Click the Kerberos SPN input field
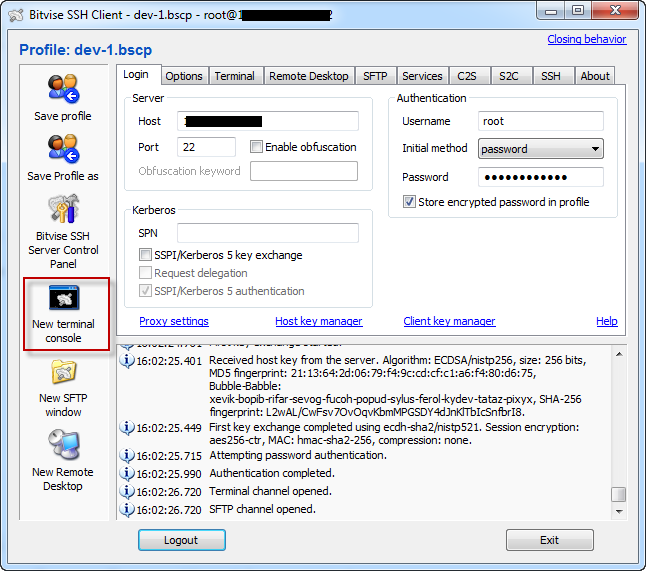The height and width of the screenshot is (571, 646). (268, 233)
